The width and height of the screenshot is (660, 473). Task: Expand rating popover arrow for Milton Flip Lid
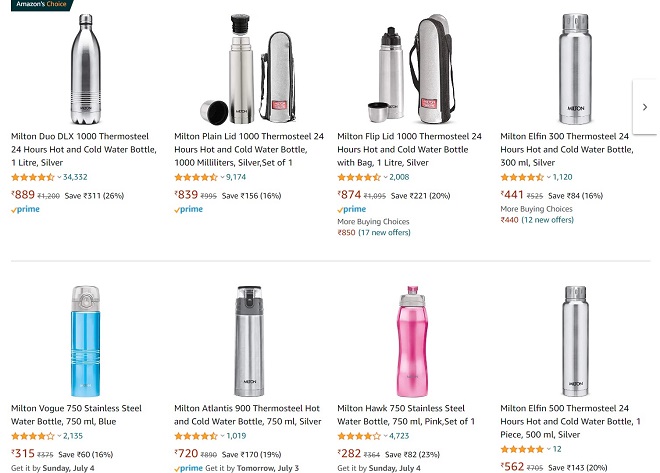pyautogui.click(x=385, y=177)
